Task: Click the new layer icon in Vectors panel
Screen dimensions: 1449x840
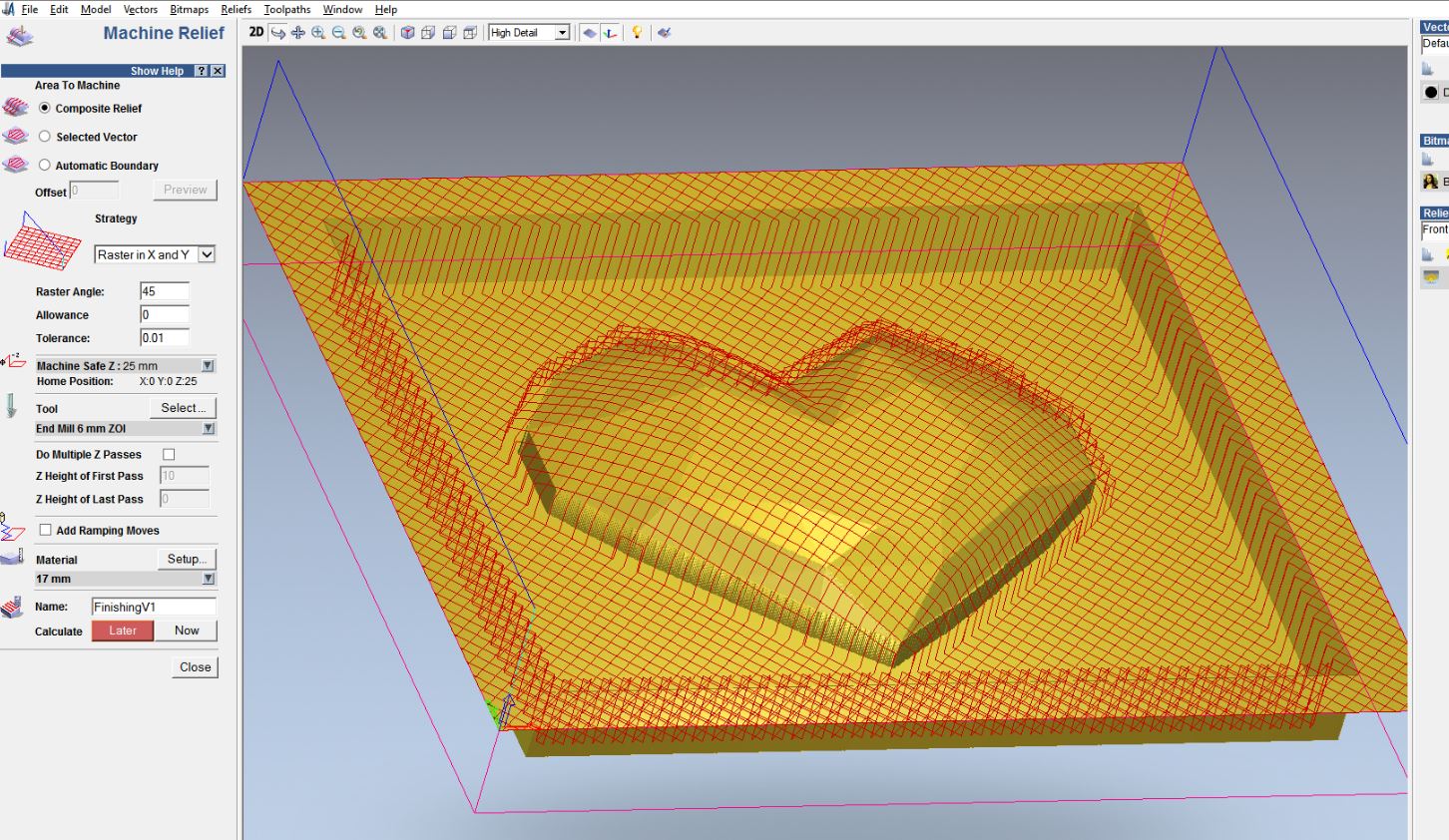Action: click(1428, 69)
